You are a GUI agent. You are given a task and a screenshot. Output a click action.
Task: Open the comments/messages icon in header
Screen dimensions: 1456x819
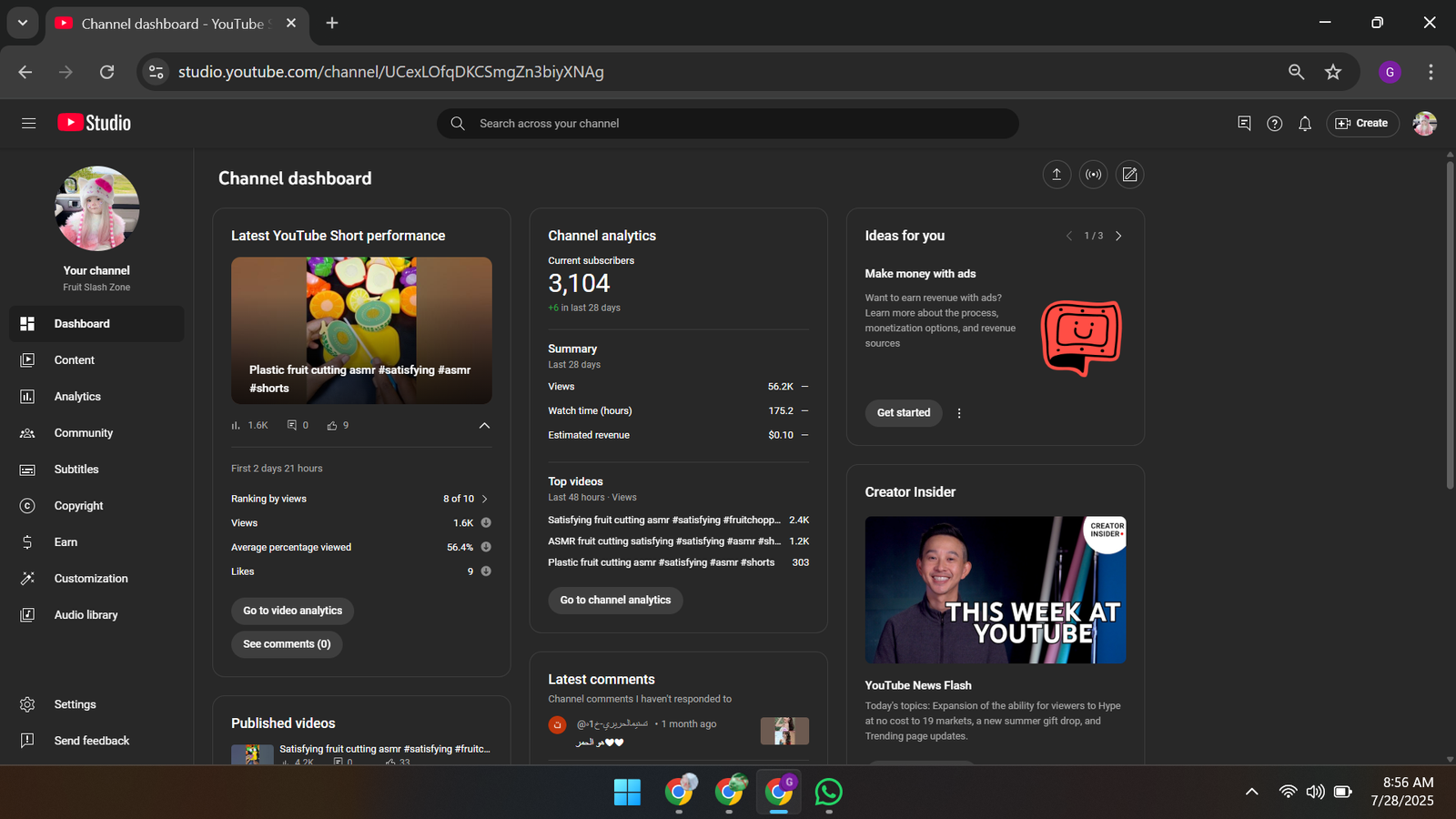pos(1244,123)
